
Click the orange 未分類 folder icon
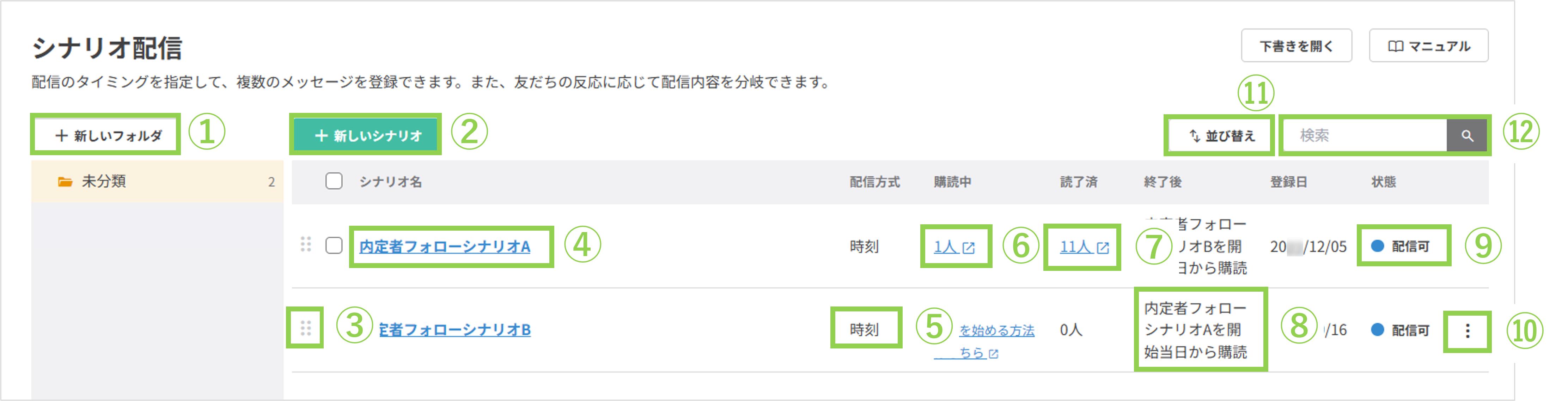[x=65, y=181]
